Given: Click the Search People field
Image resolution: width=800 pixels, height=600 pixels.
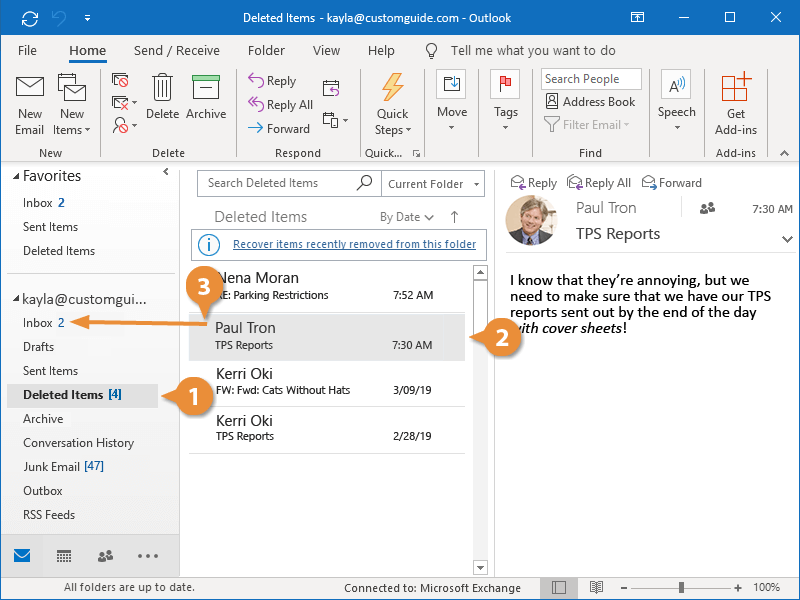Looking at the screenshot, I should (x=591, y=79).
